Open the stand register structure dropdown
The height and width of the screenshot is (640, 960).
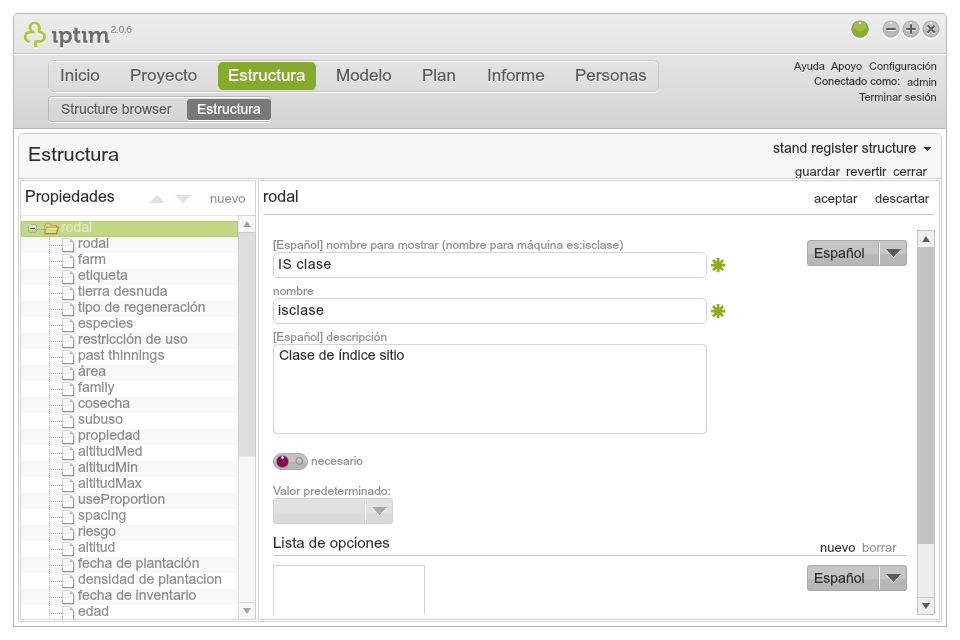[x=852, y=147]
